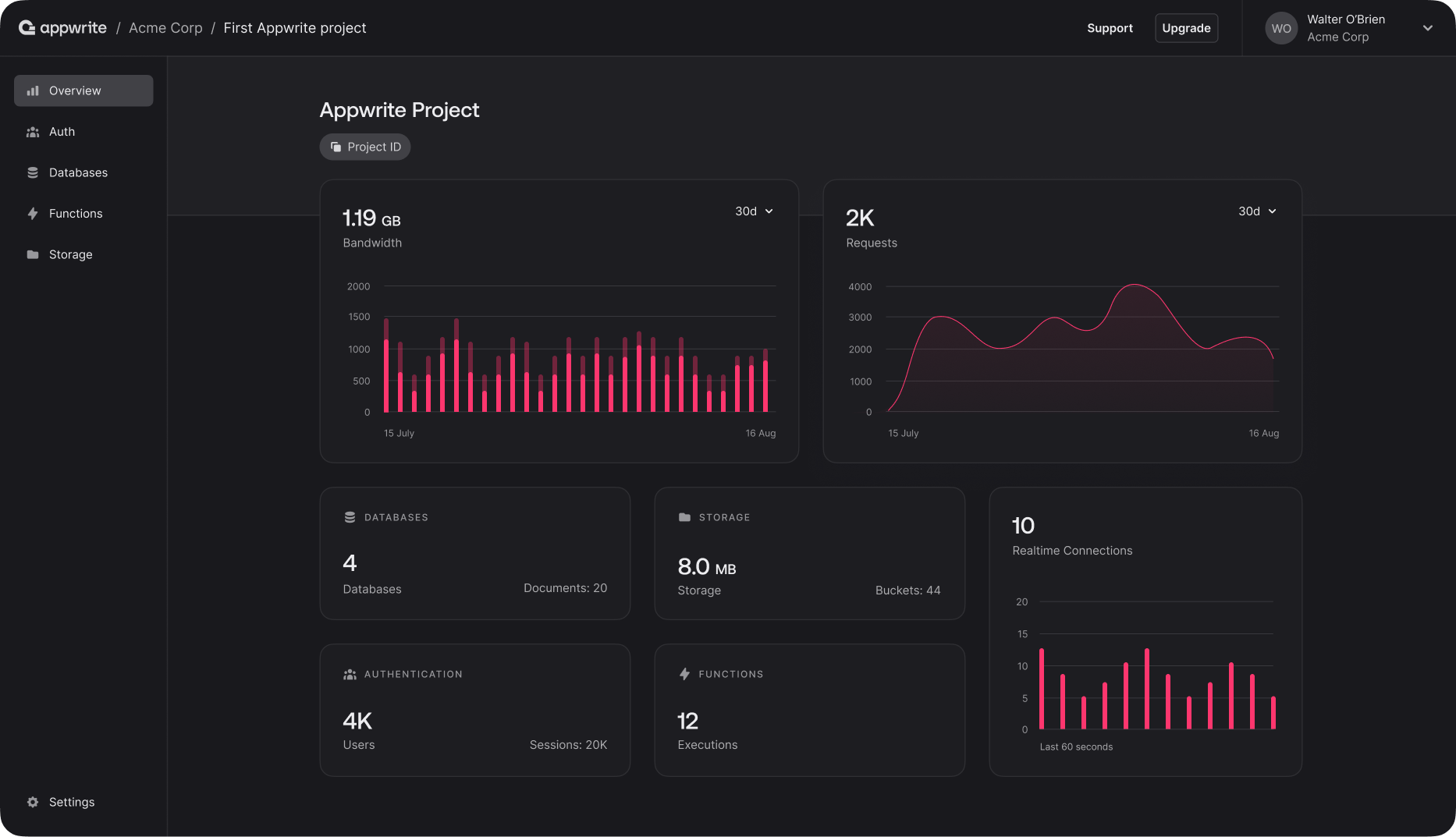The image size is (1456, 837).
Task: Click the Upgrade button
Action: pyautogui.click(x=1186, y=28)
